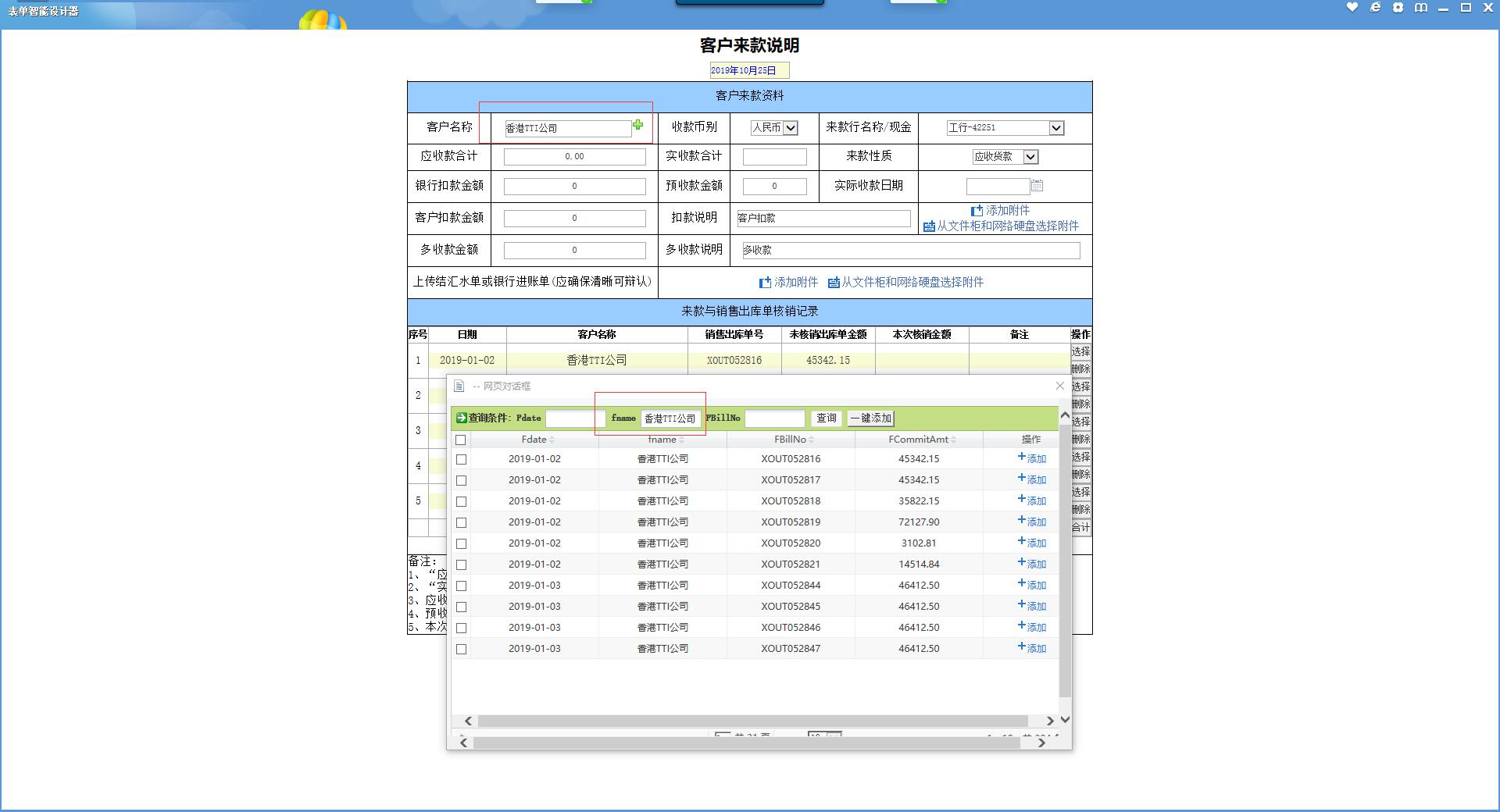Click the date field 2019年10月25日
1500x812 pixels.
click(749, 70)
